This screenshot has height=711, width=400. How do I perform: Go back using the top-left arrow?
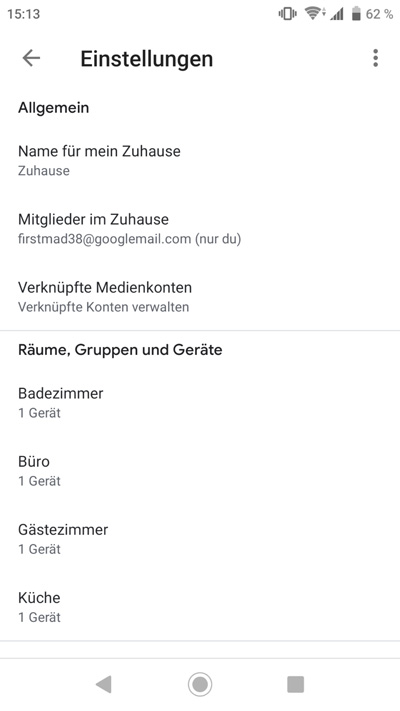point(31,58)
